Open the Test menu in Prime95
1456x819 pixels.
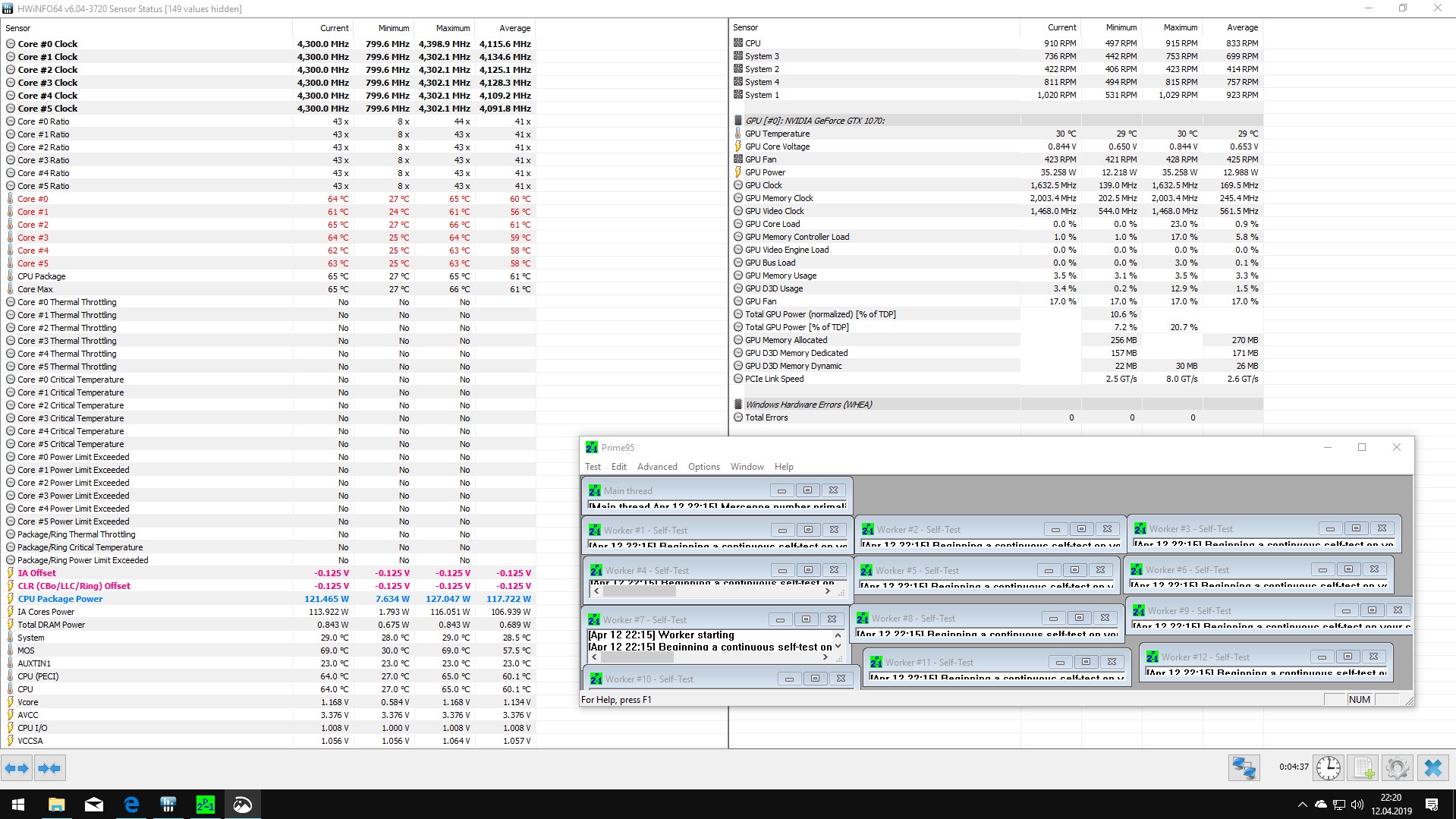(593, 467)
